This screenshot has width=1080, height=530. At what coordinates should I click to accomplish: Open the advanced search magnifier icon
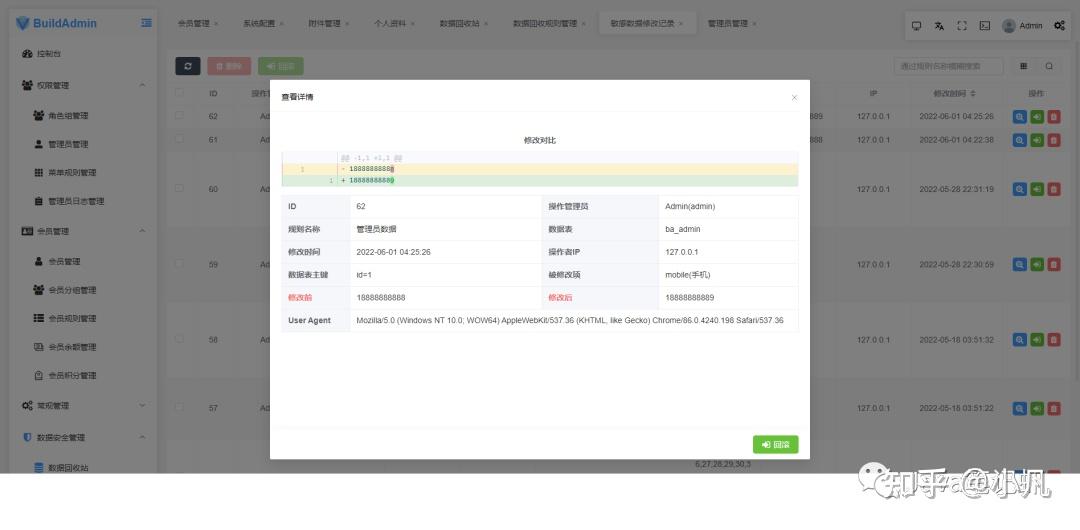point(1049,66)
